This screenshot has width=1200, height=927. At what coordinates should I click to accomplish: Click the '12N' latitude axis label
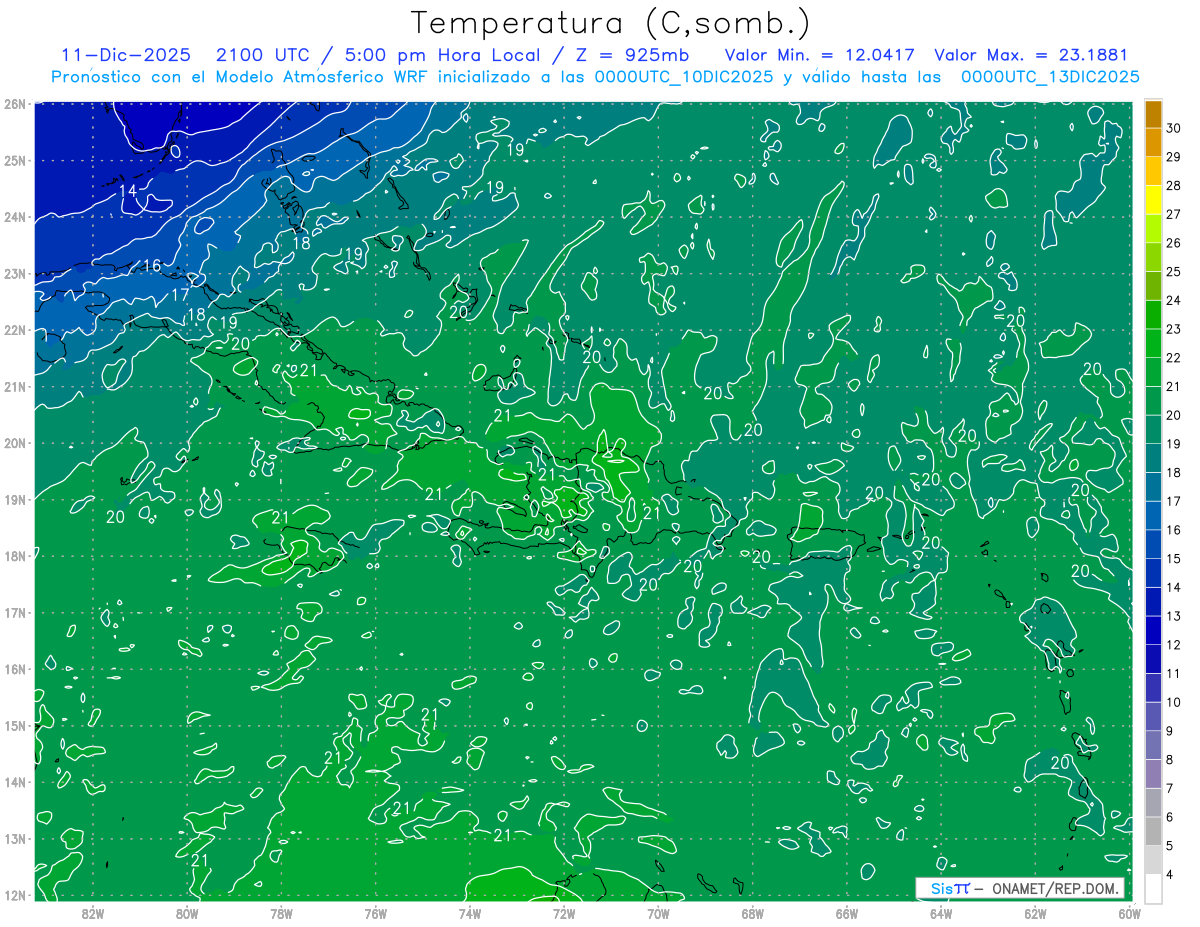click(x=14, y=895)
